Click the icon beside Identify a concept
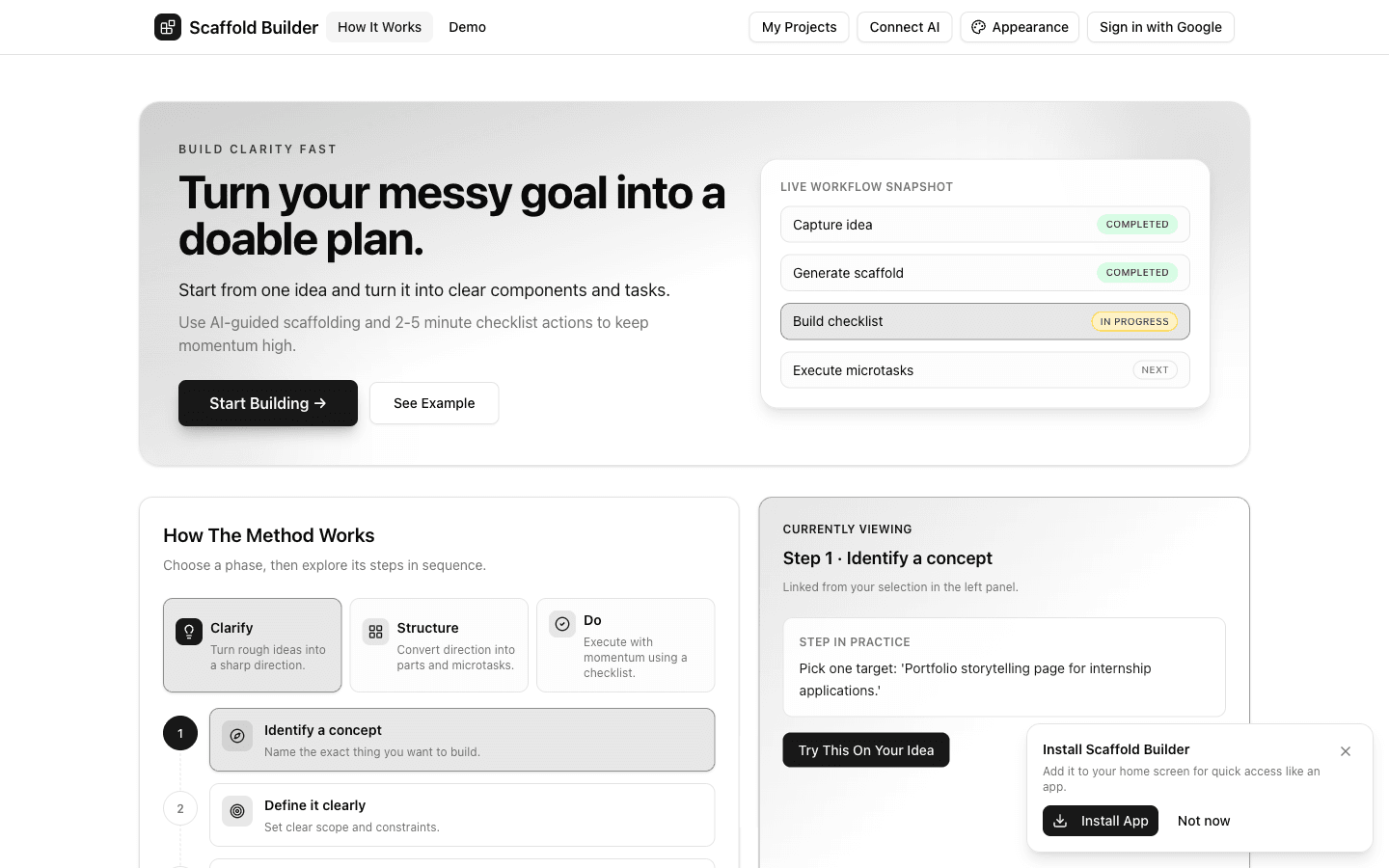This screenshot has height=868, width=1389. [237, 736]
